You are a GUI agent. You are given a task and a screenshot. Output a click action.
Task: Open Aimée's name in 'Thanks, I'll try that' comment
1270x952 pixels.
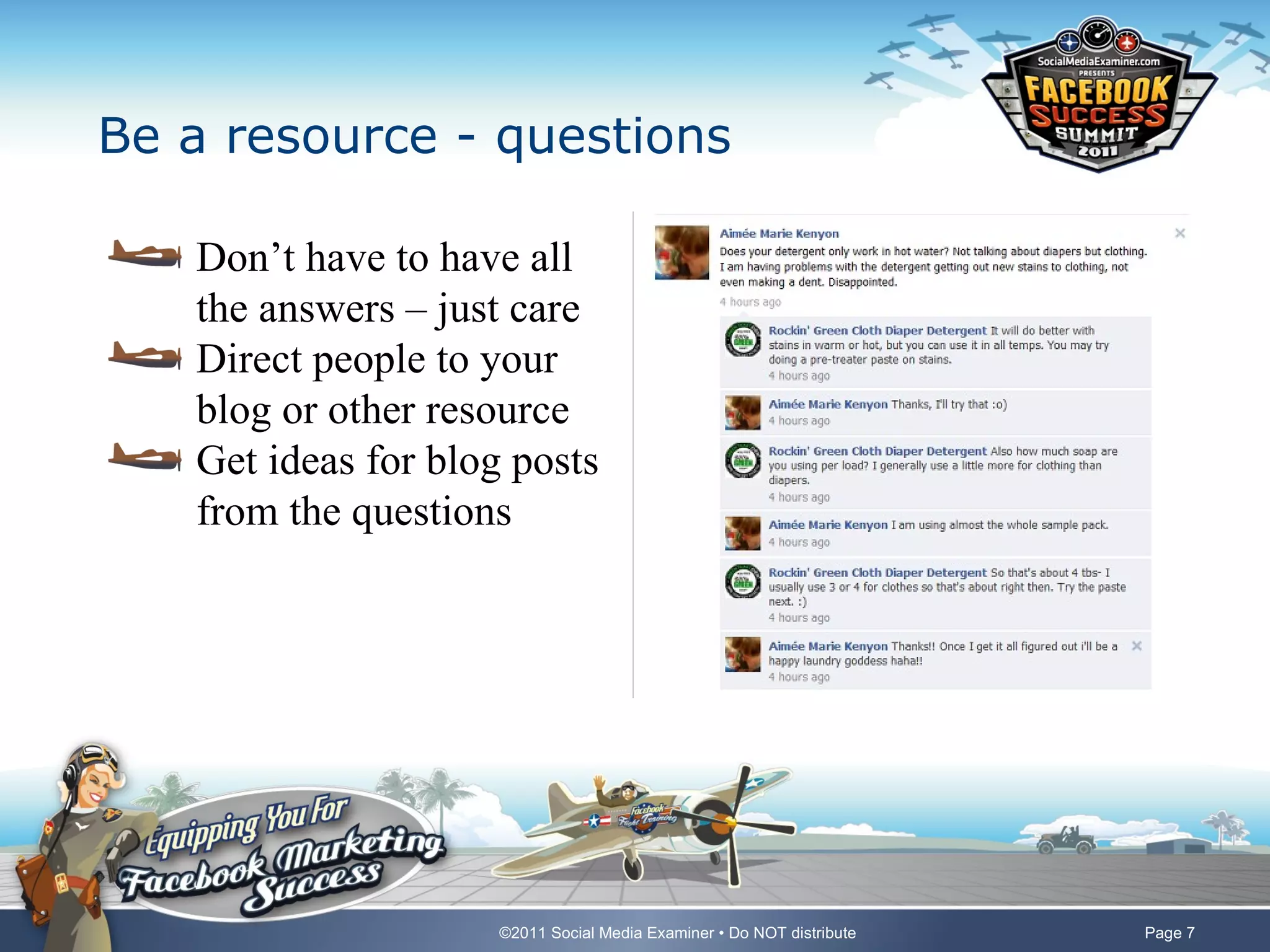(828, 404)
